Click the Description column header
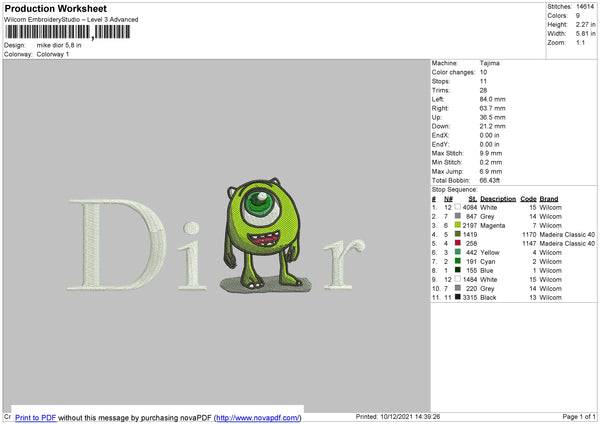Image resolution: width=600 pixels, height=424 pixels. coord(498,199)
